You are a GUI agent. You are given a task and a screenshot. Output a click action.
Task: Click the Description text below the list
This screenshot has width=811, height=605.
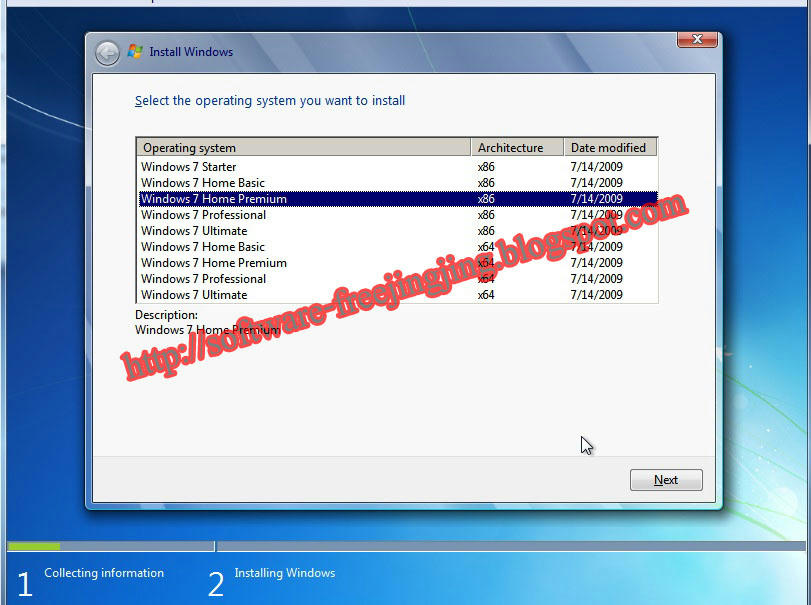click(x=166, y=315)
